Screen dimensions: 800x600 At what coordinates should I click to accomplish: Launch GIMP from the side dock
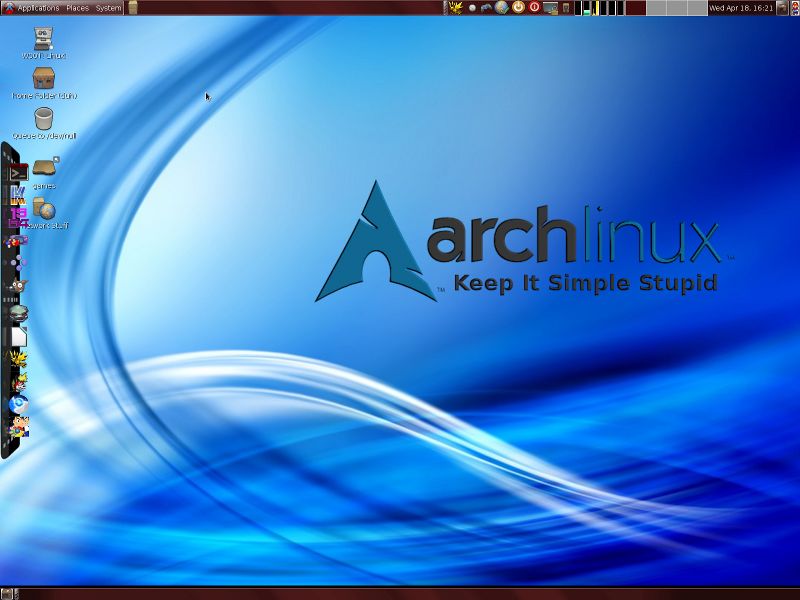pyautogui.click(x=18, y=286)
